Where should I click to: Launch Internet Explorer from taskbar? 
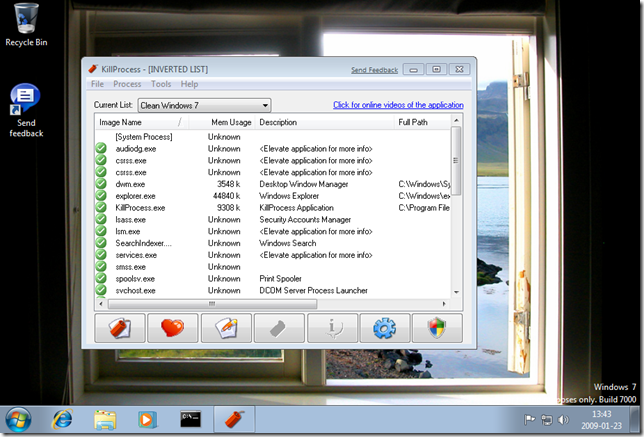62,420
